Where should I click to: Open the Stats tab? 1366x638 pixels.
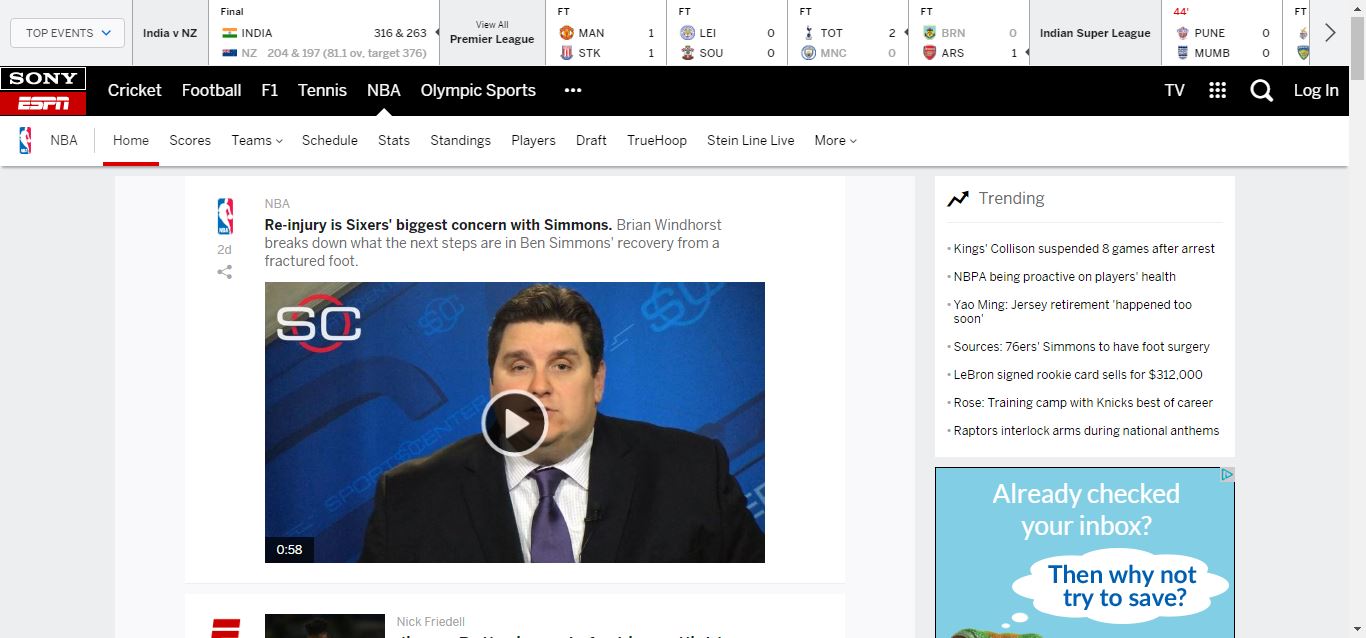(x=394, y=141)
